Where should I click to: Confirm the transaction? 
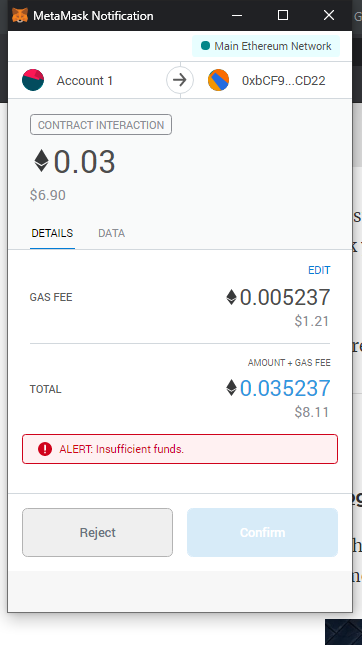[x=262, y=532]
